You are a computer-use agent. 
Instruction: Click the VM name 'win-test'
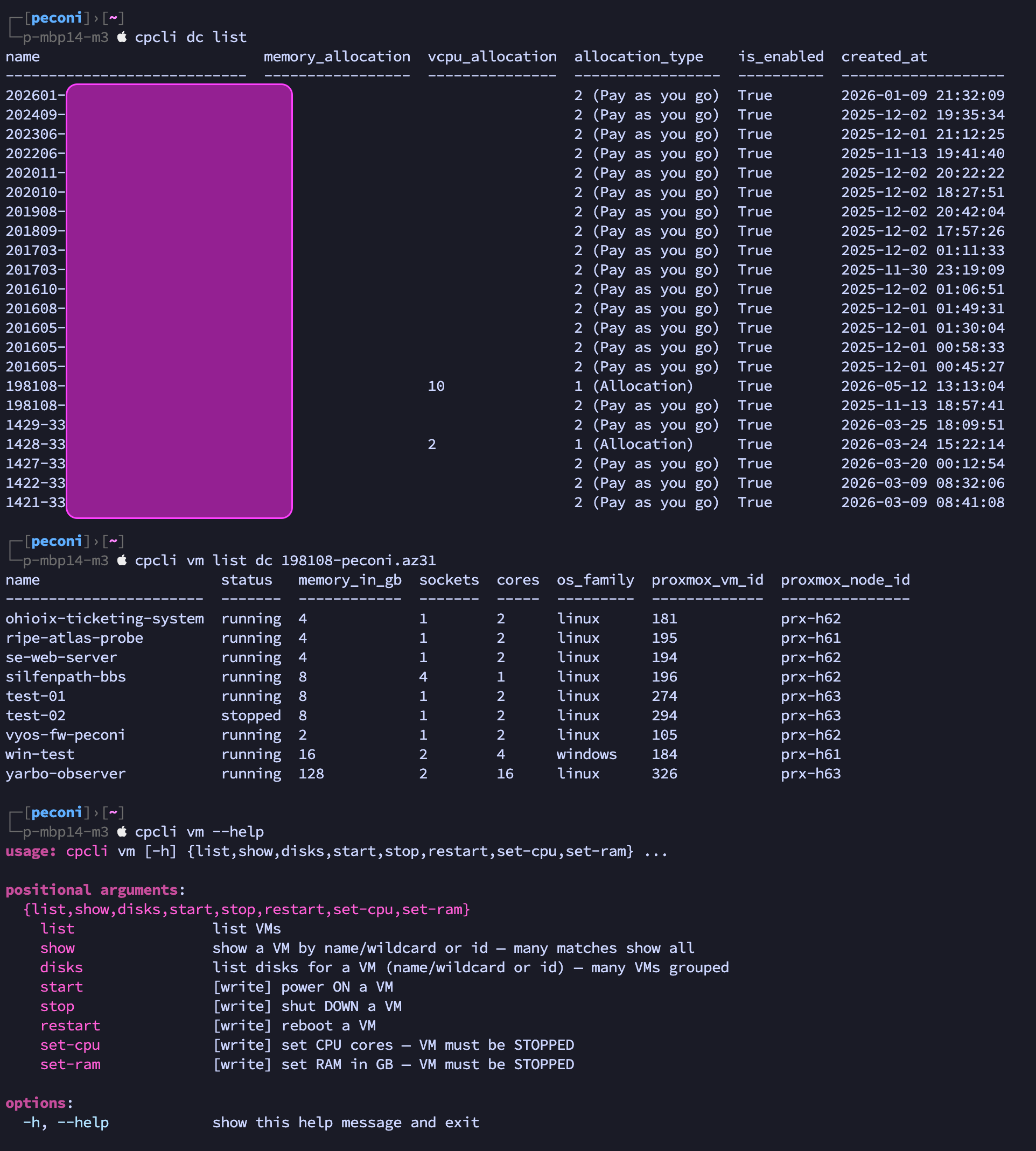click(x=40, y=754)
